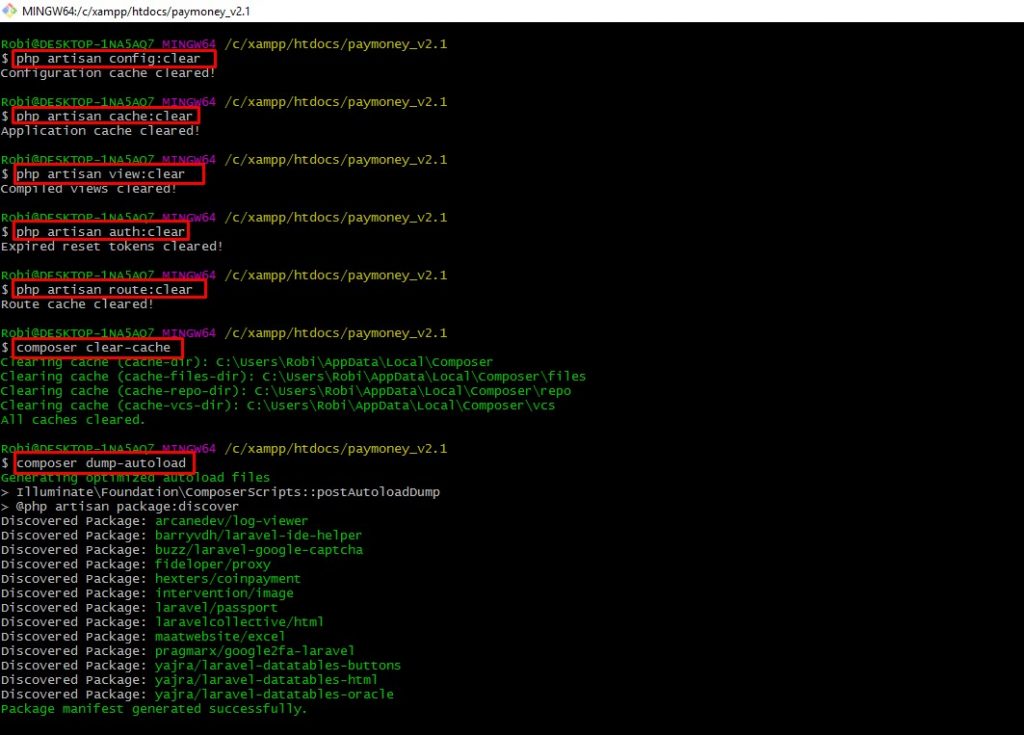Click the 'All caches cleared.' output line

click(x=73, y=420)
